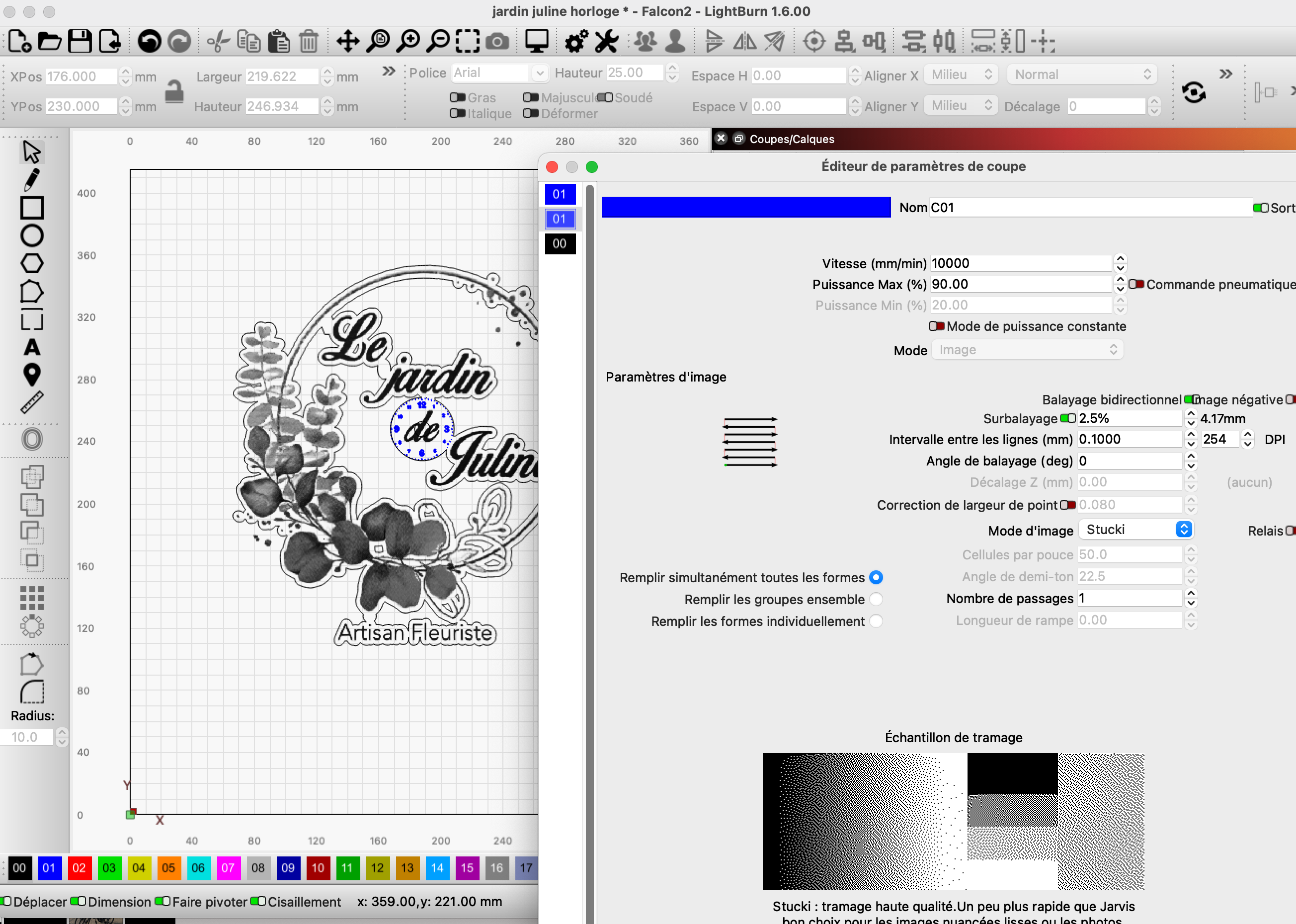Select the Draw Lines pencil tool
This screenshot has height=924, width=1296.
point(32,180)
